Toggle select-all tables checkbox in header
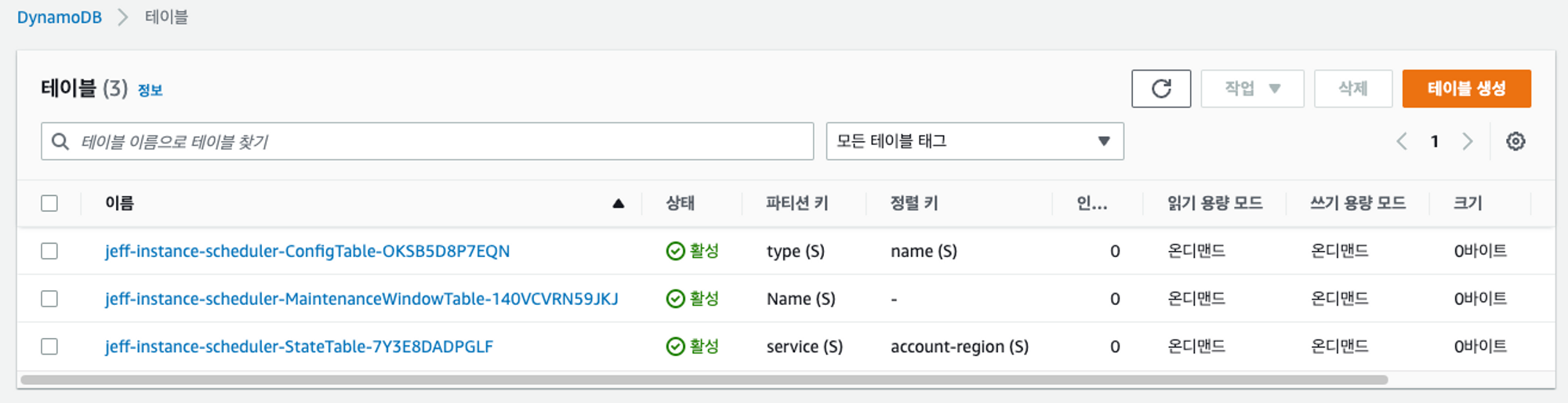Image resolution: width=1568 pixels, height=403 pixels. (x=49, y=203)
